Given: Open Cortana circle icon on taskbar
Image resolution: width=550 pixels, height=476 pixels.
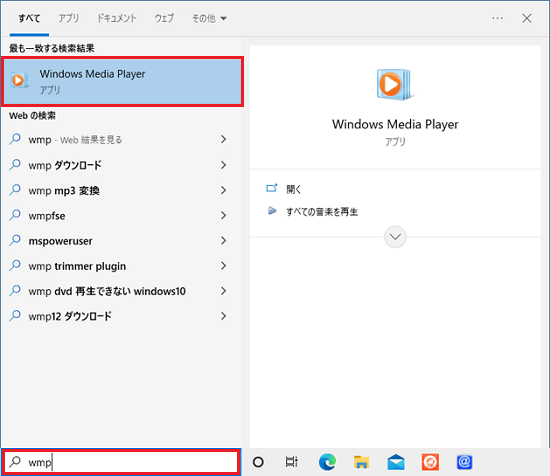Looking at the screenshot, I should [x=258, y=462].
